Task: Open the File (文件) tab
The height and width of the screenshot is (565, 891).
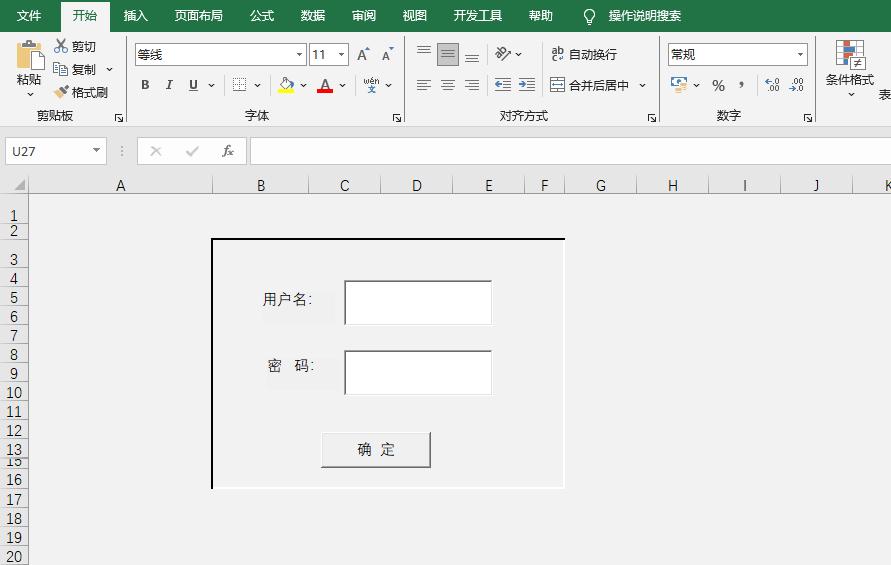Action: (x=29, y=16)
